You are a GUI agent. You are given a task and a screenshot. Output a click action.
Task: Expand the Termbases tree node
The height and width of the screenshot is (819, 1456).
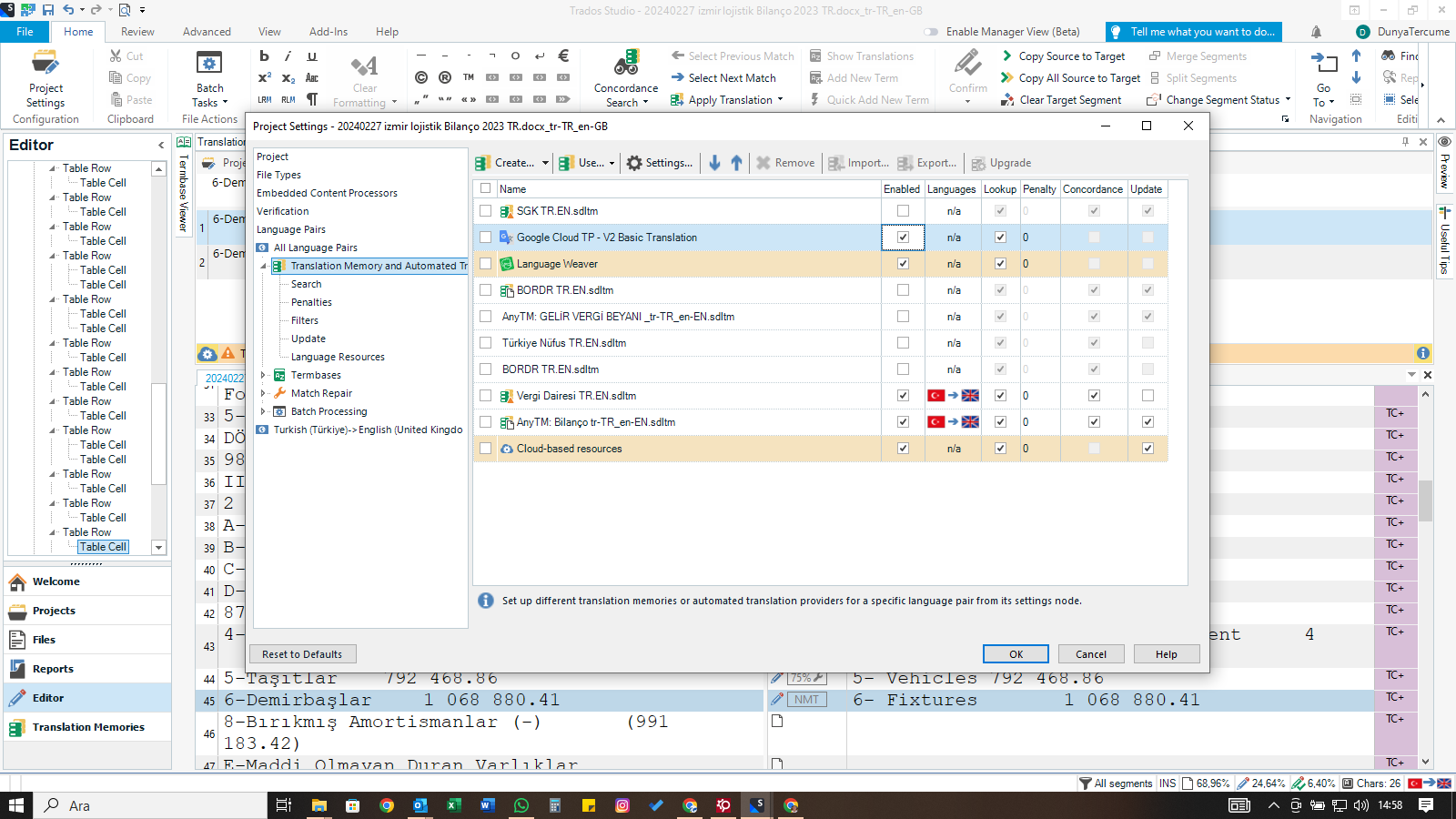pos(264,375)
